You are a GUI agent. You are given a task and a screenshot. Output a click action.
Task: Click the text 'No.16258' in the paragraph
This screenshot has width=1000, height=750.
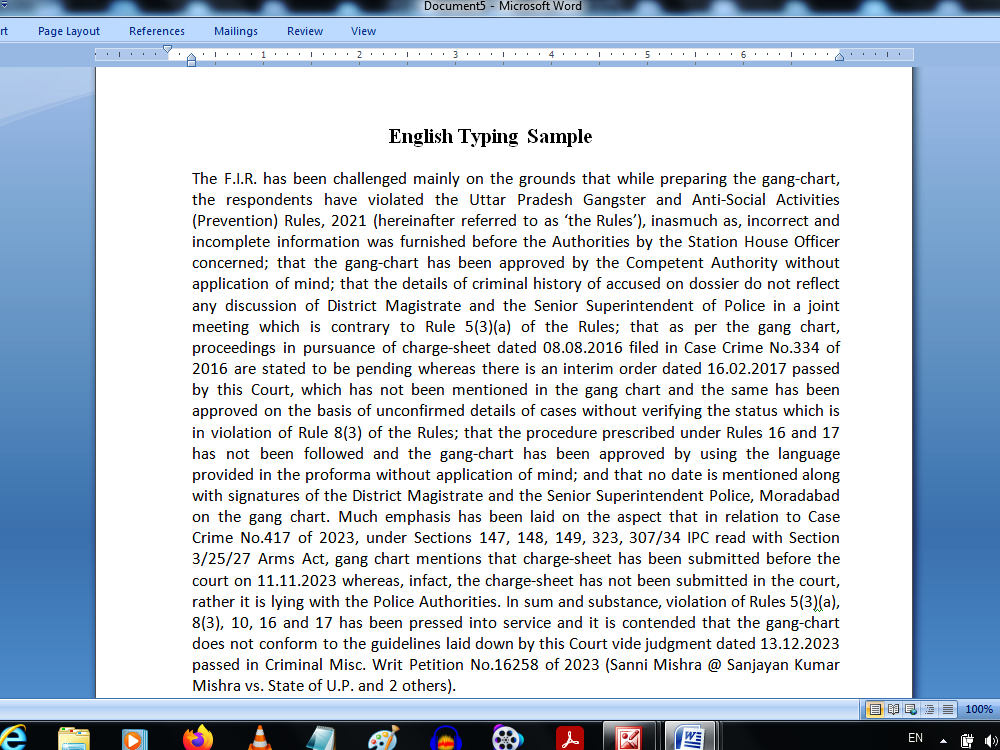click(x=504, y=665)
